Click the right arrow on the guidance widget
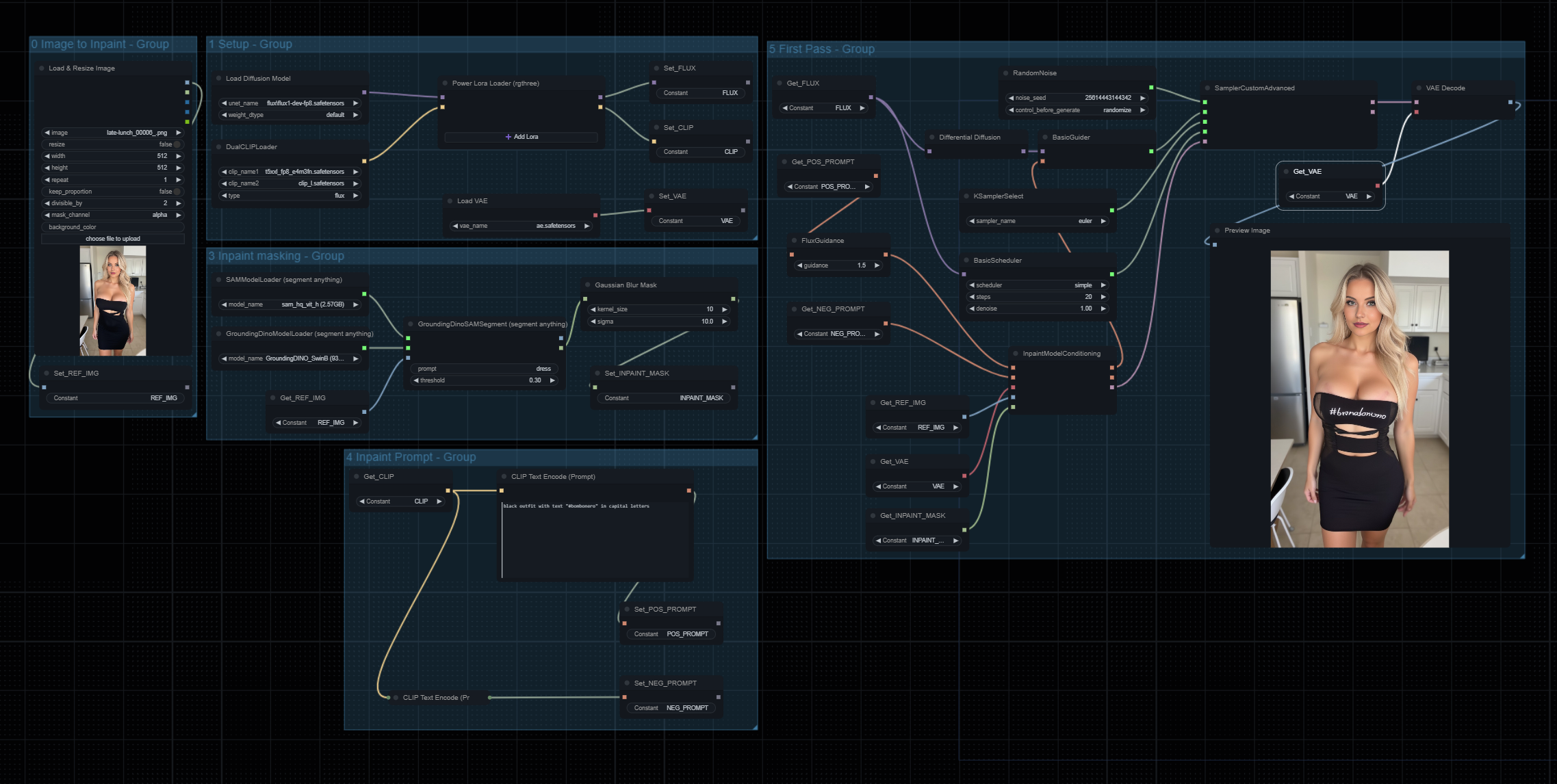The width and height of the screenshot is (1557, 784). pyautogui.click(x=877, y=265)
